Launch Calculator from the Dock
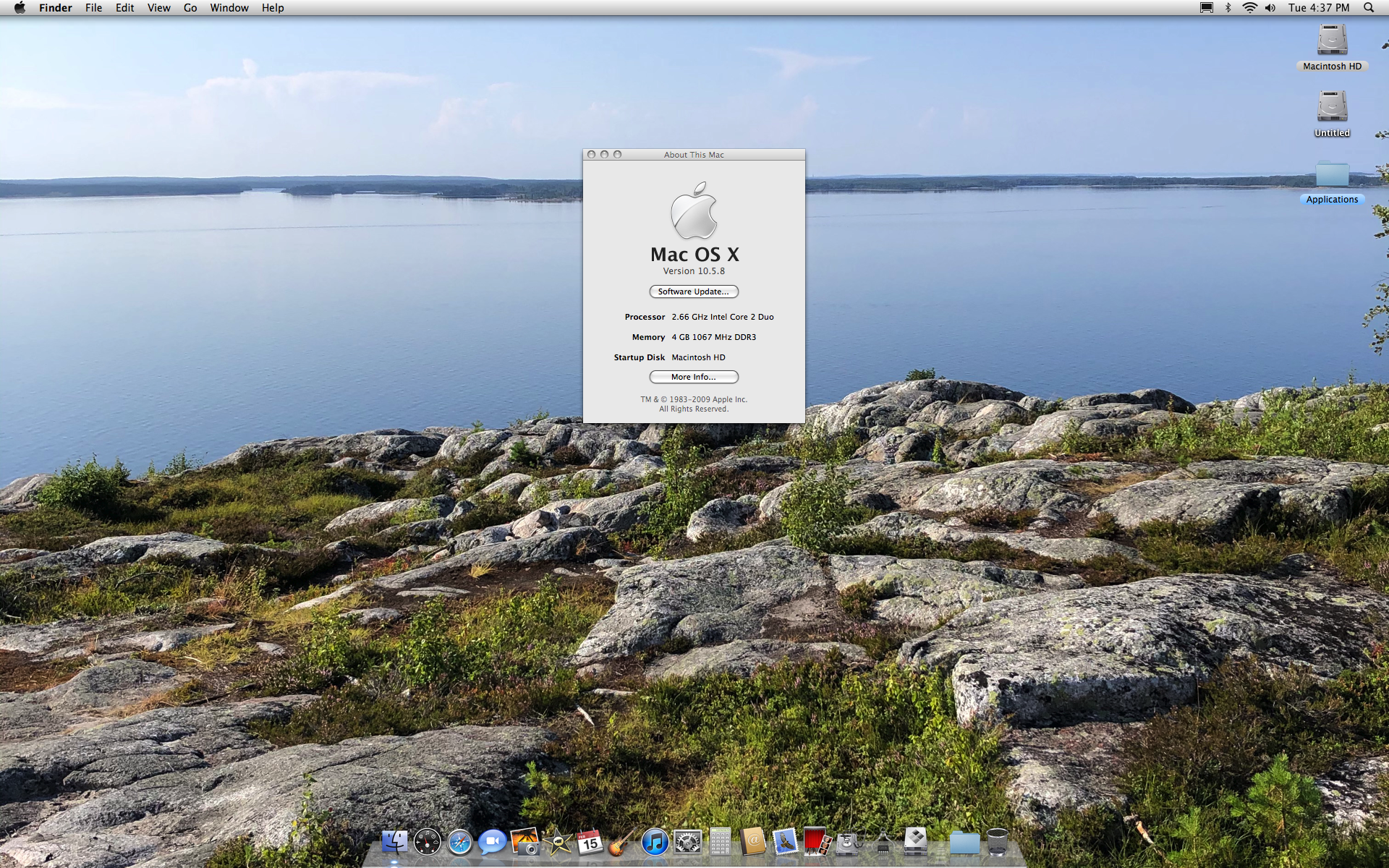This screenshot has height=868, width=1389. click(720, 842)
